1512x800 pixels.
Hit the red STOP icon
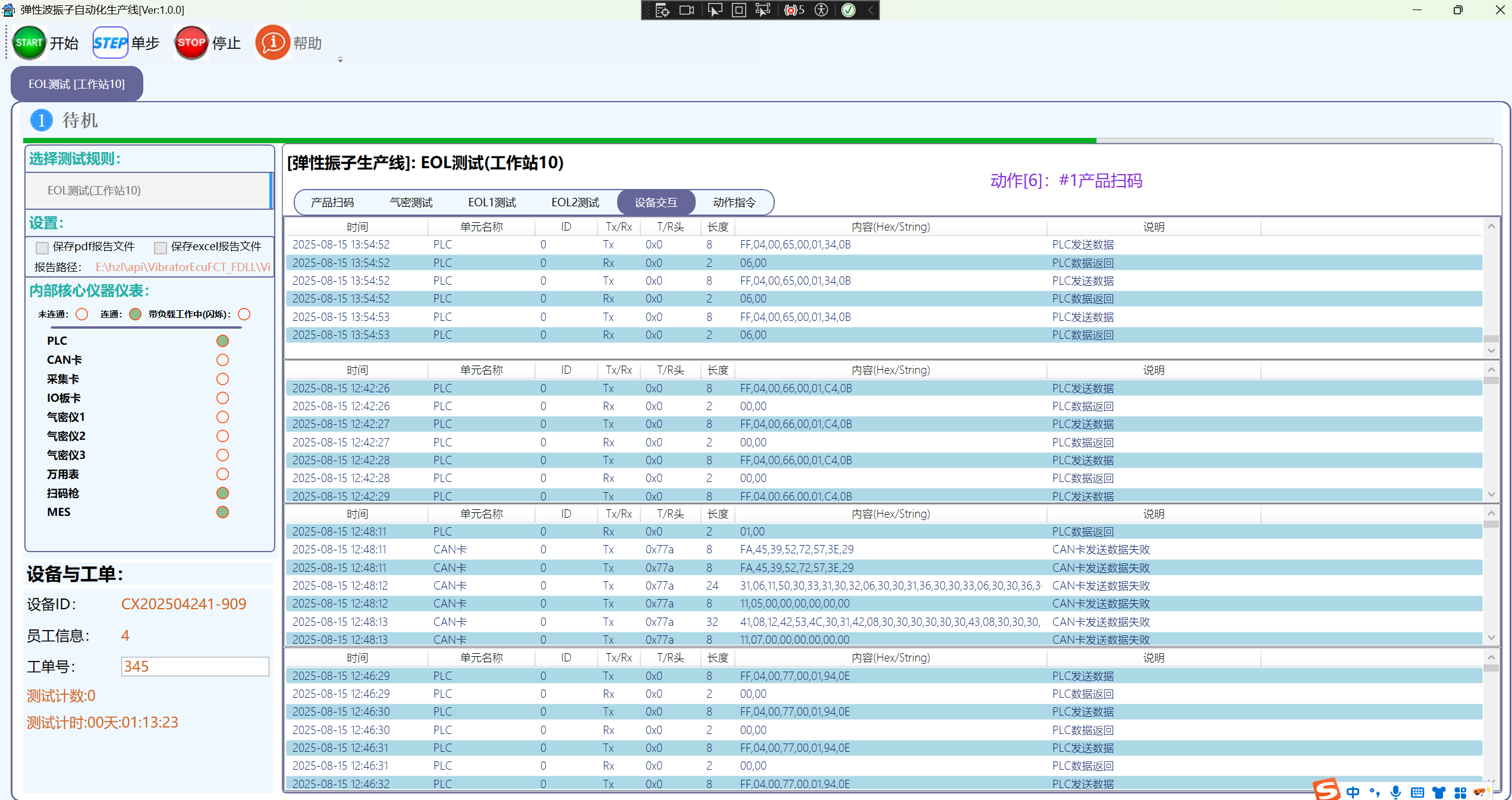click(191, 43)
